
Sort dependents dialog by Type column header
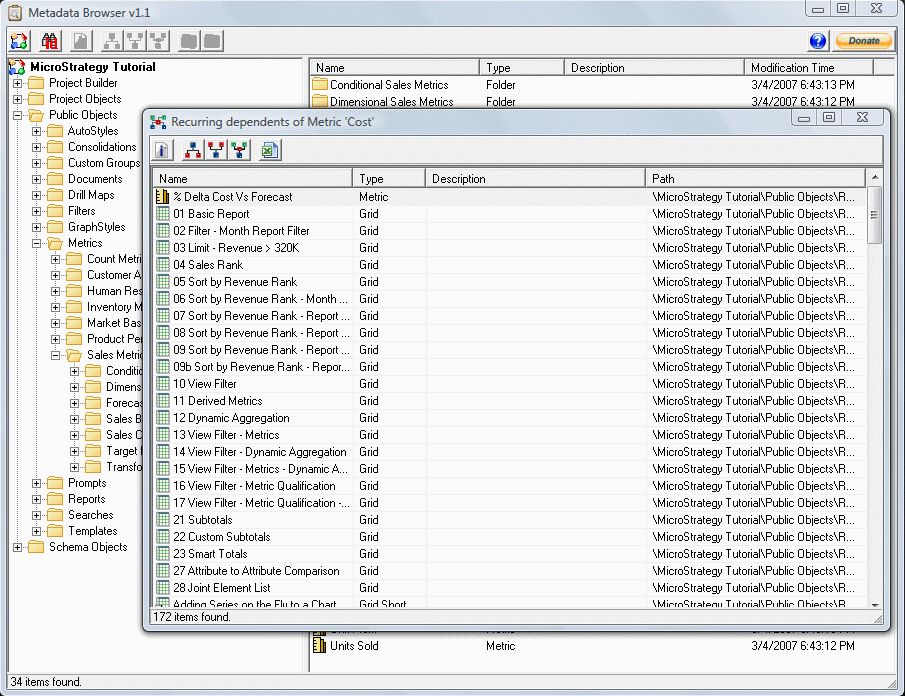point(388,179)
